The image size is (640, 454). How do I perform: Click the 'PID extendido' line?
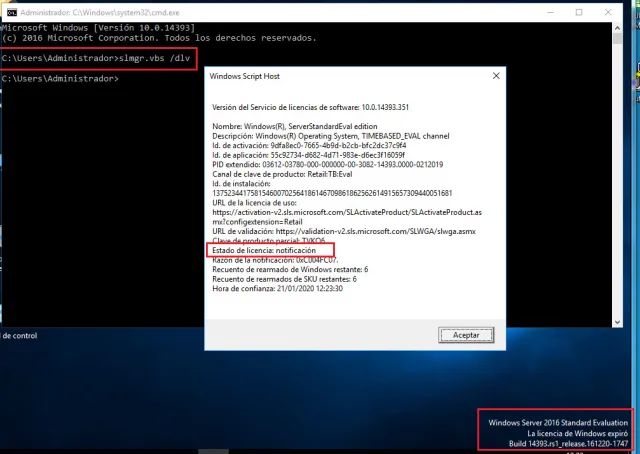click(327, 165)
